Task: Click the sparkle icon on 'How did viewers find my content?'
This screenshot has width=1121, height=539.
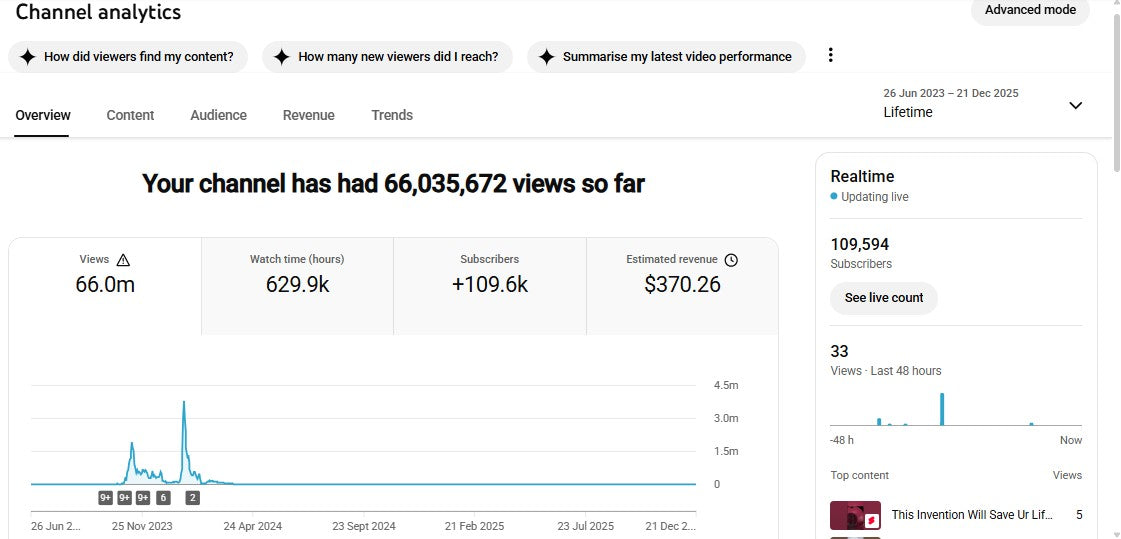Action: [x=28, y=57]
